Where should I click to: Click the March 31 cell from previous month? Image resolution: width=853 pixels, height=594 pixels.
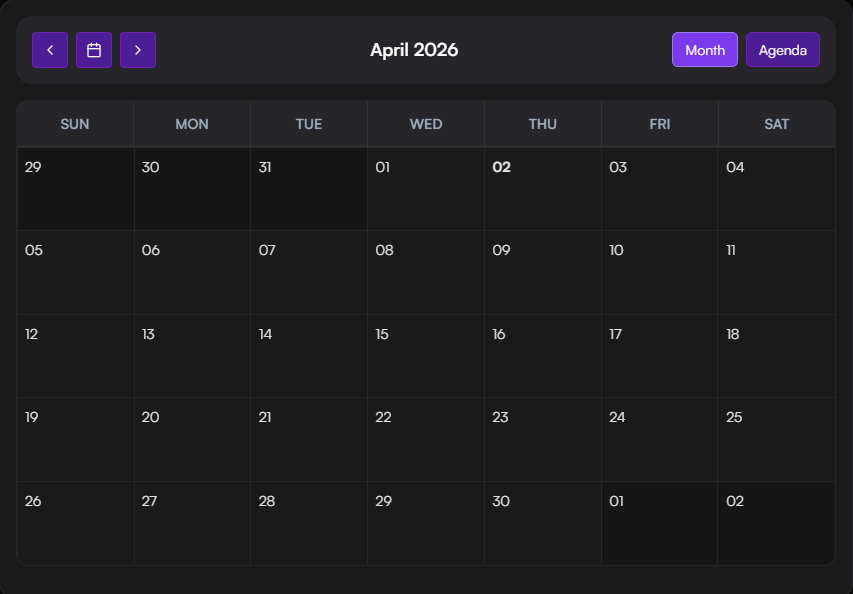[308, 187]
